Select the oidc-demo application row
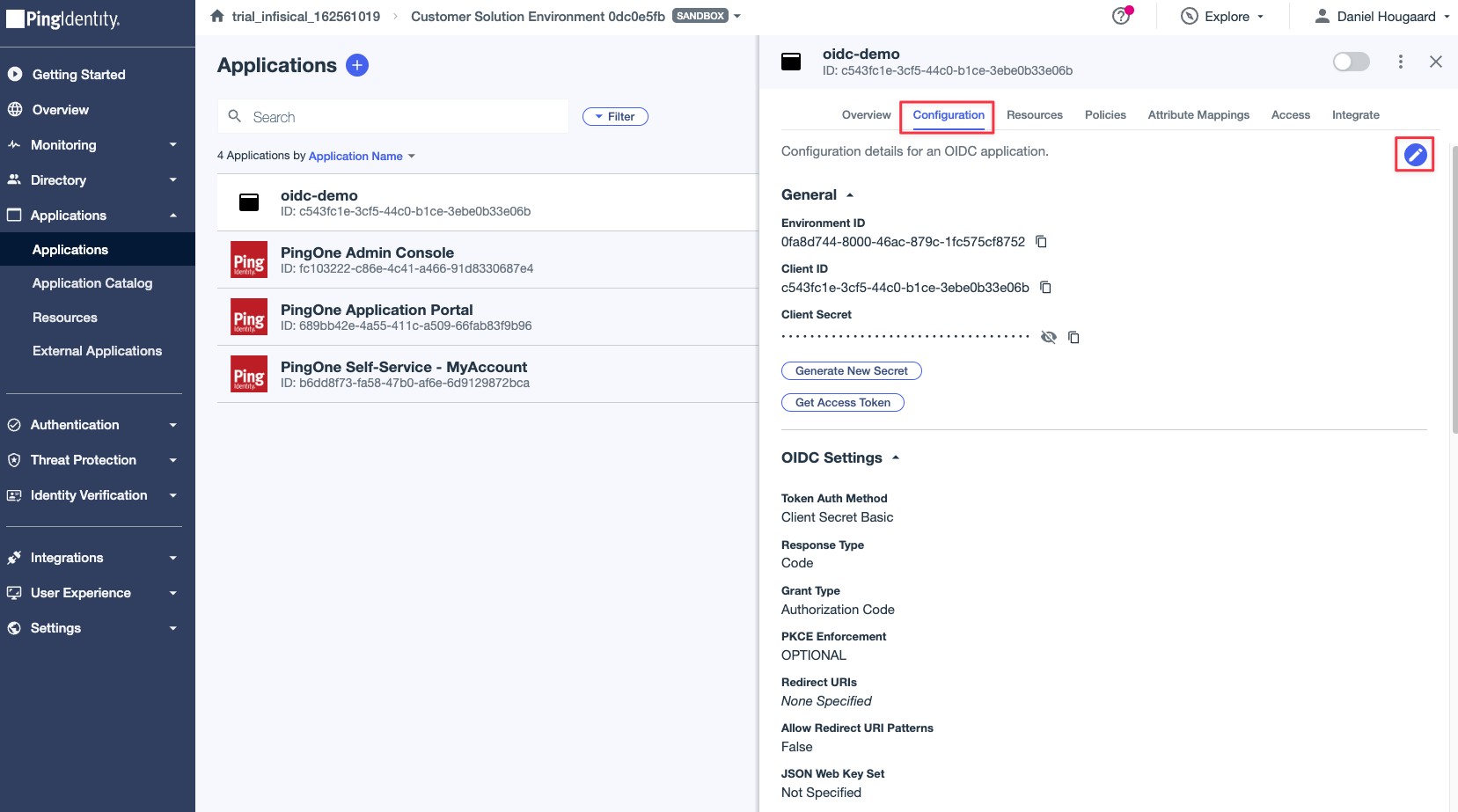The image size is (1458, 812). click(487, 202)
